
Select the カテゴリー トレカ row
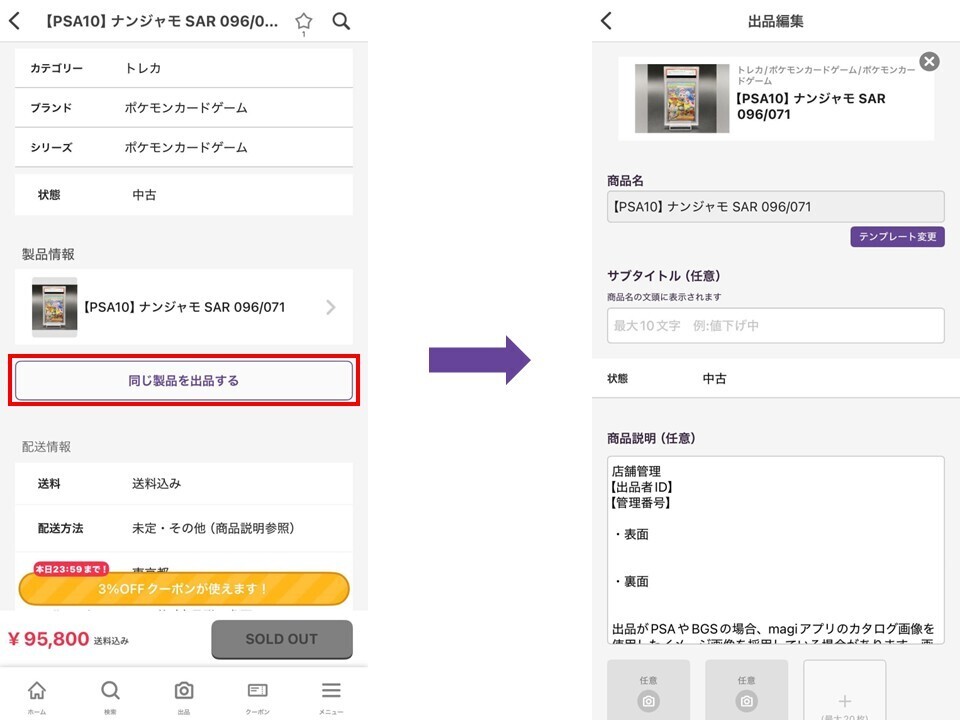184,68
